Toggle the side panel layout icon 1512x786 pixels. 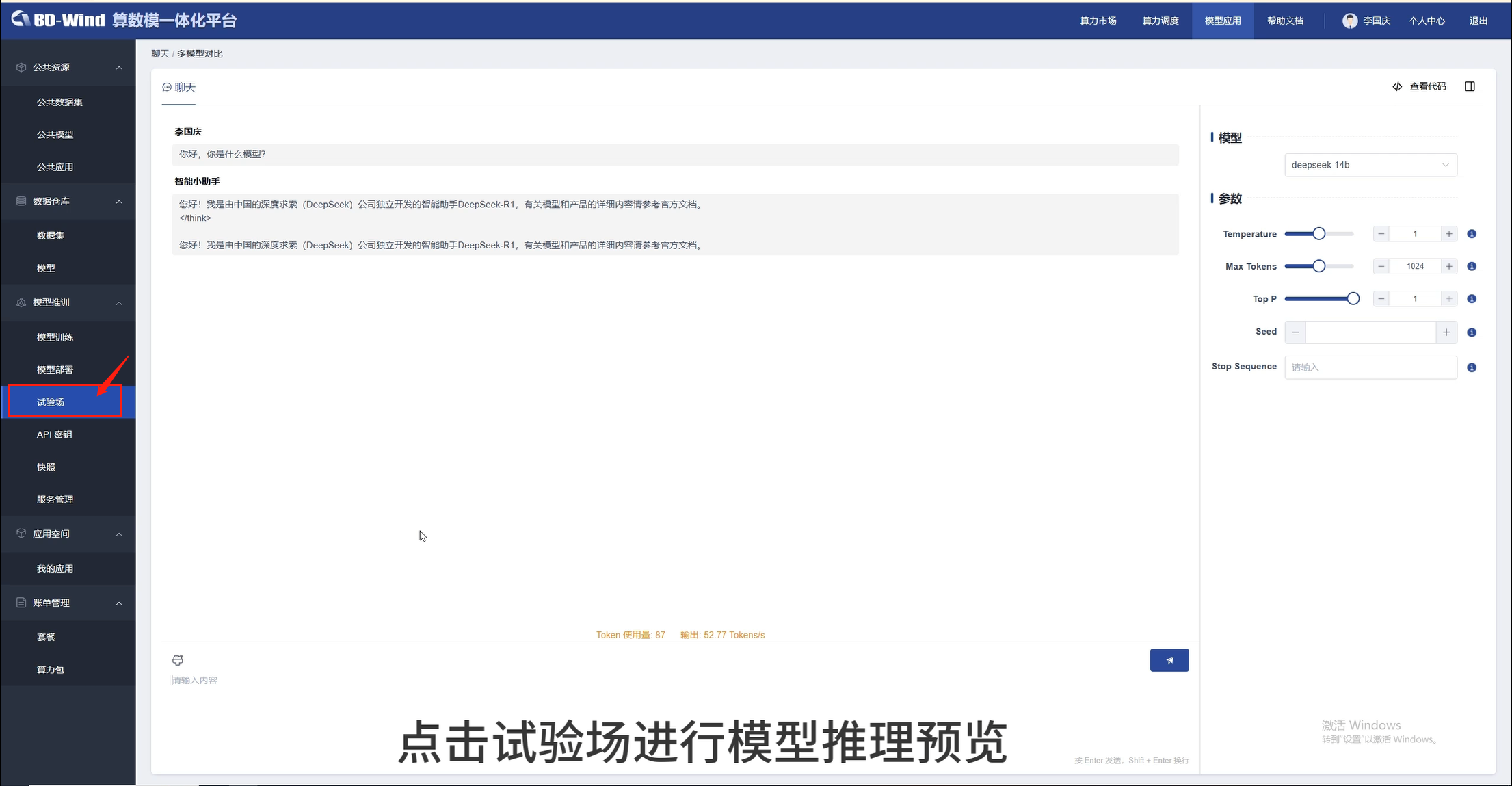(1470, 86)
